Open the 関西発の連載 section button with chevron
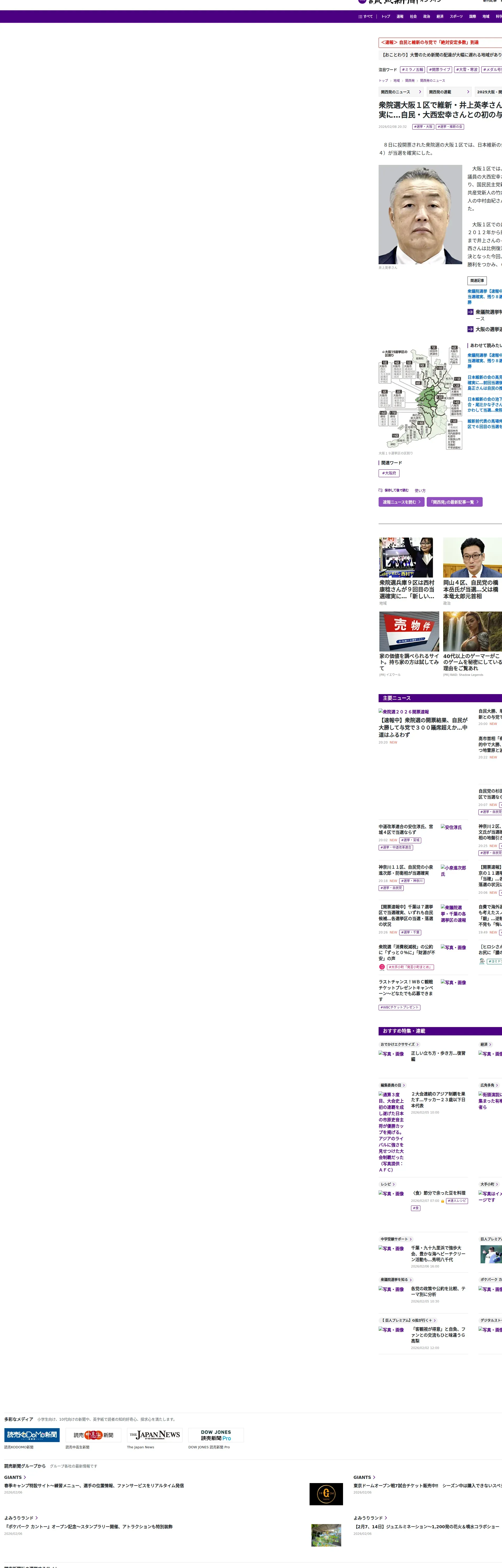 pos(449,92)
